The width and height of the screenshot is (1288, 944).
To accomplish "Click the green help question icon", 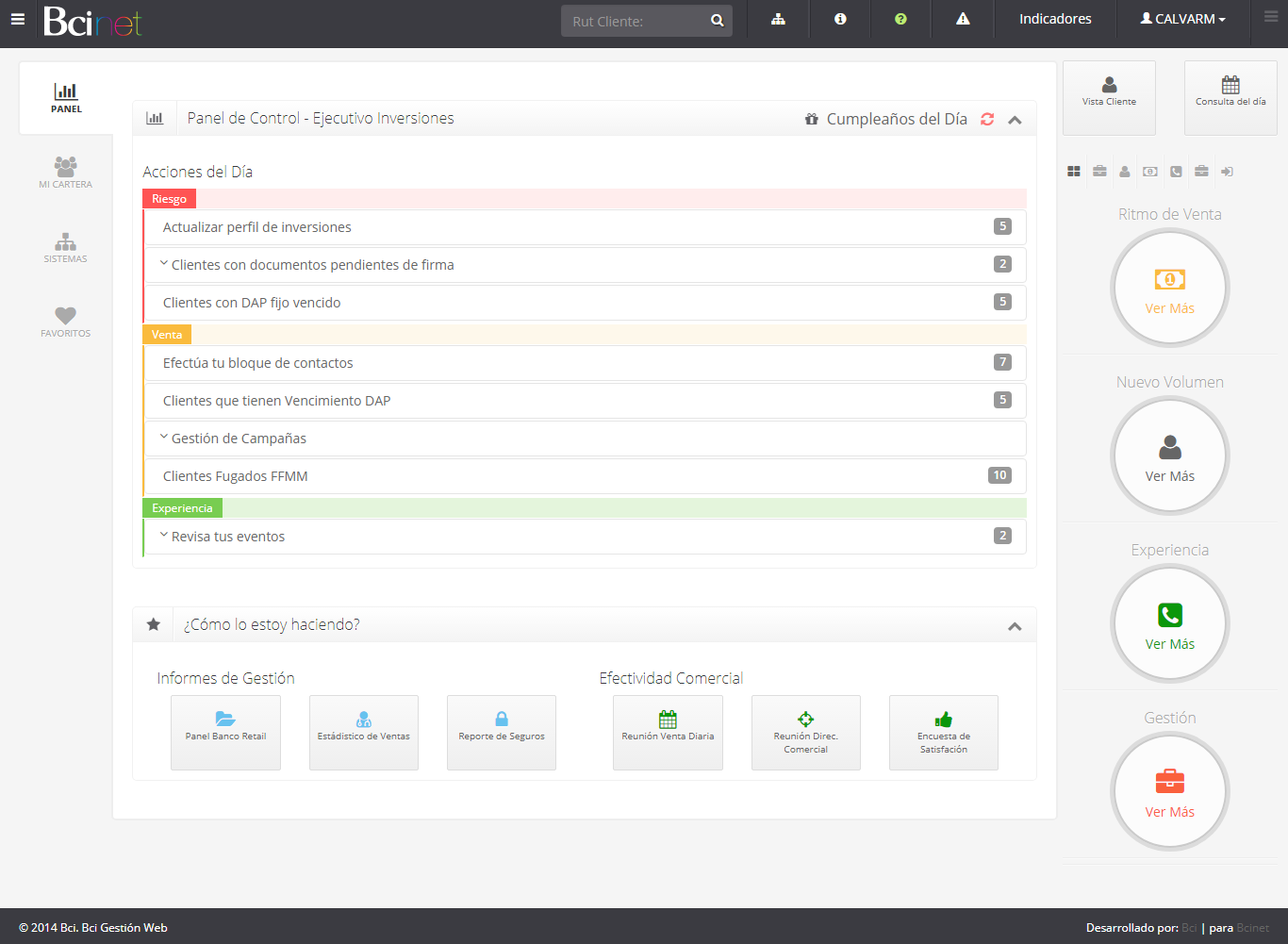I will (x=900, y=19).
